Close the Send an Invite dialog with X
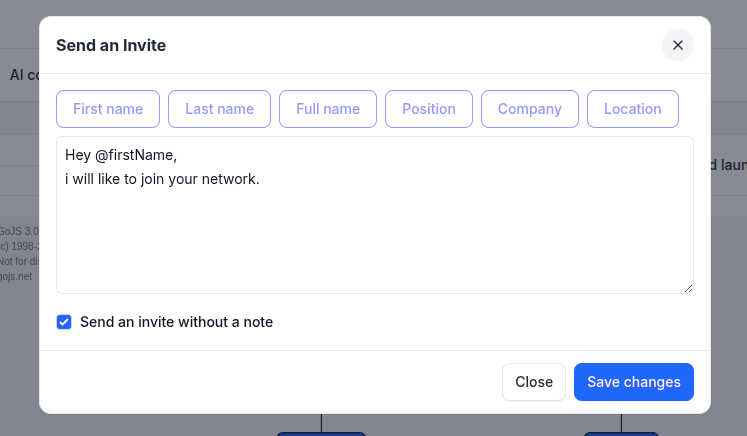 (x=677, y=45)
